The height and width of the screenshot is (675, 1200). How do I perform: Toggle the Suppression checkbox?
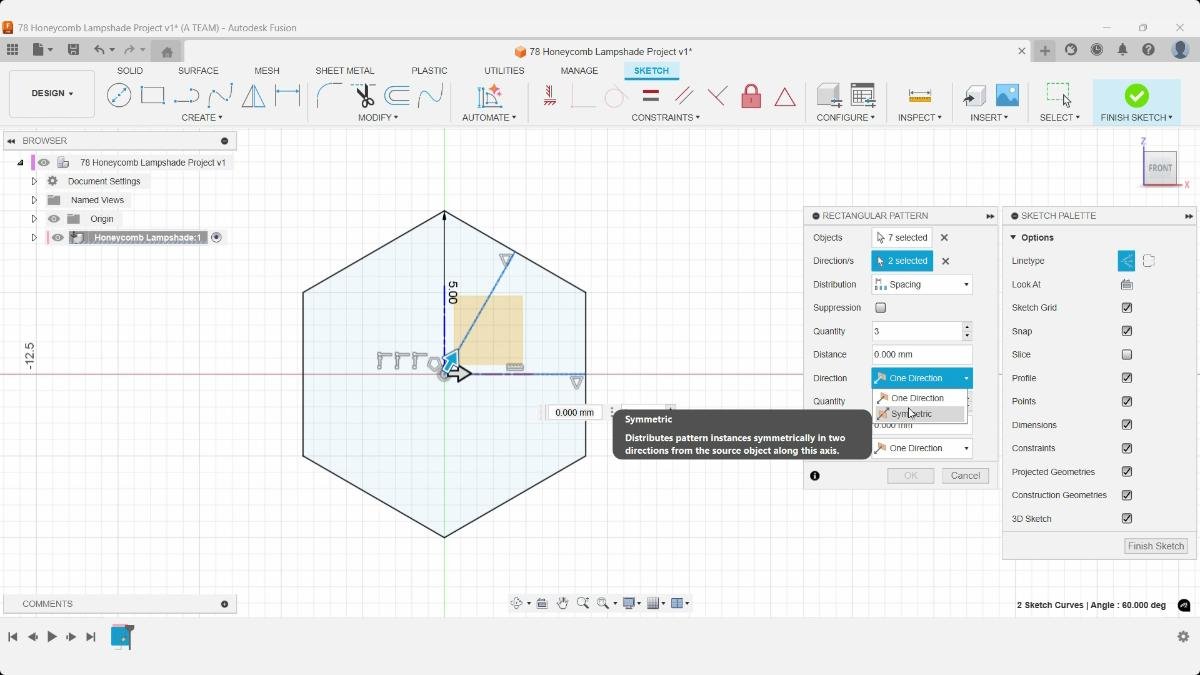coord(880,308)
